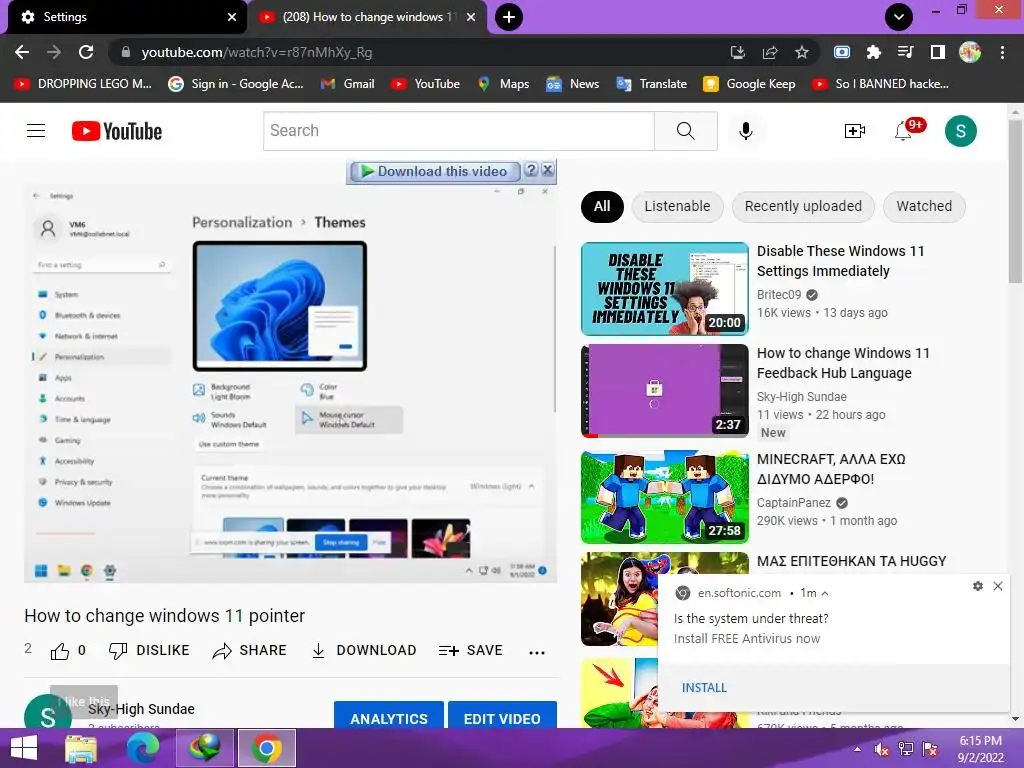This screenshot has height=768, width=1024.
Task: Click the DISLIKE button
Action: [x=149, y=650]
